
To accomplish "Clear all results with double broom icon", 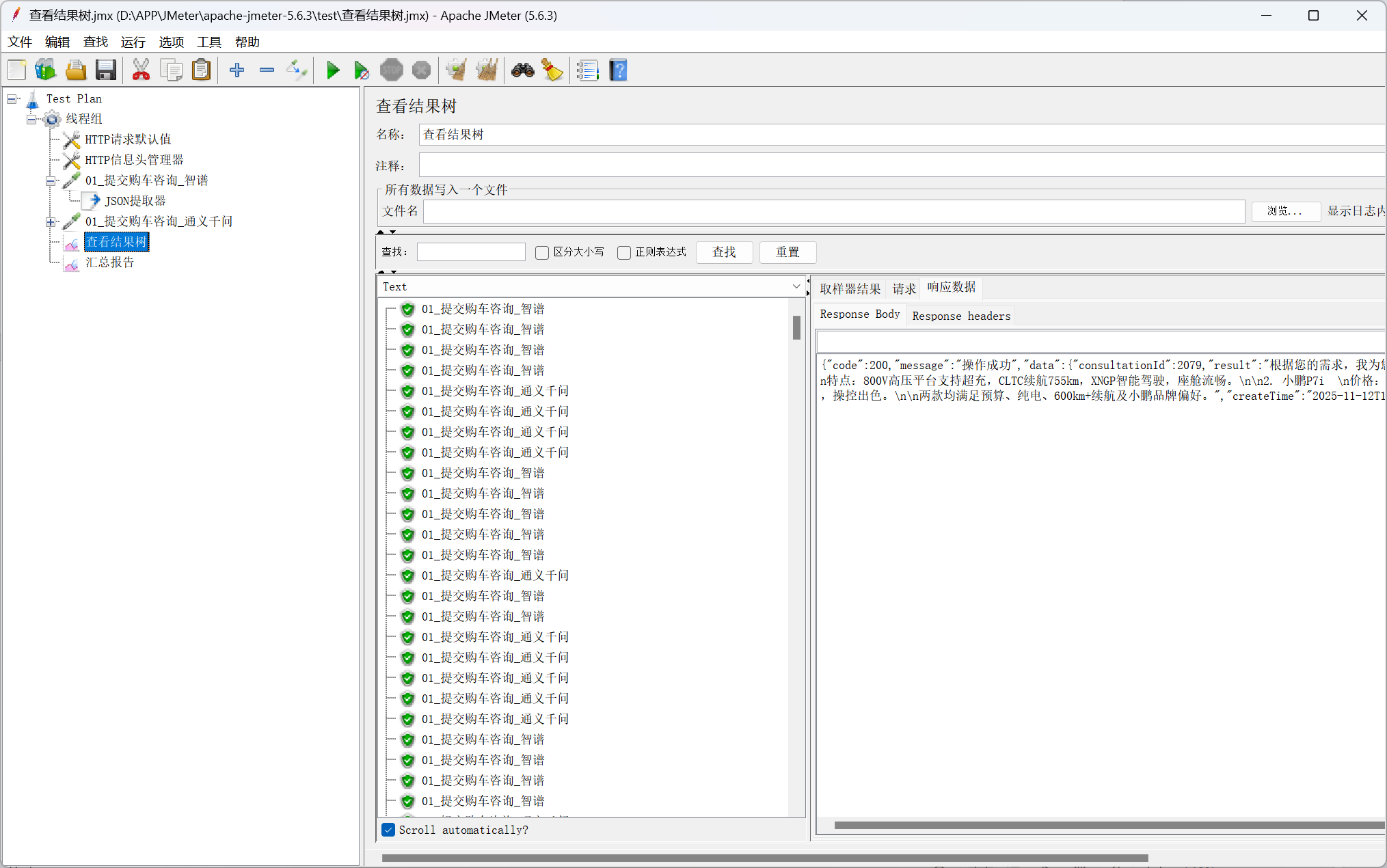I will coord(487,70).
